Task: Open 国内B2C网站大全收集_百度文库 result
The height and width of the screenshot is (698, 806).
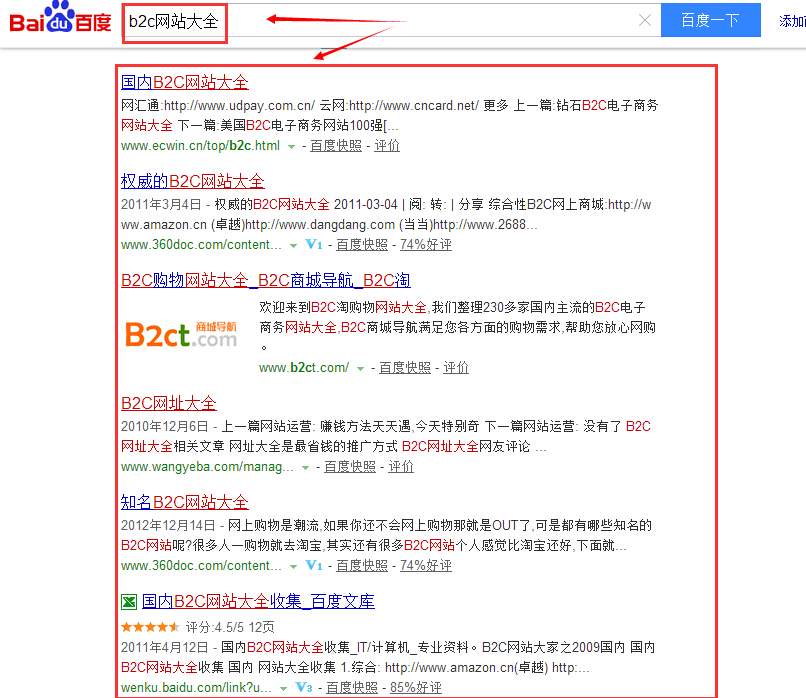Action: (258, 601)
